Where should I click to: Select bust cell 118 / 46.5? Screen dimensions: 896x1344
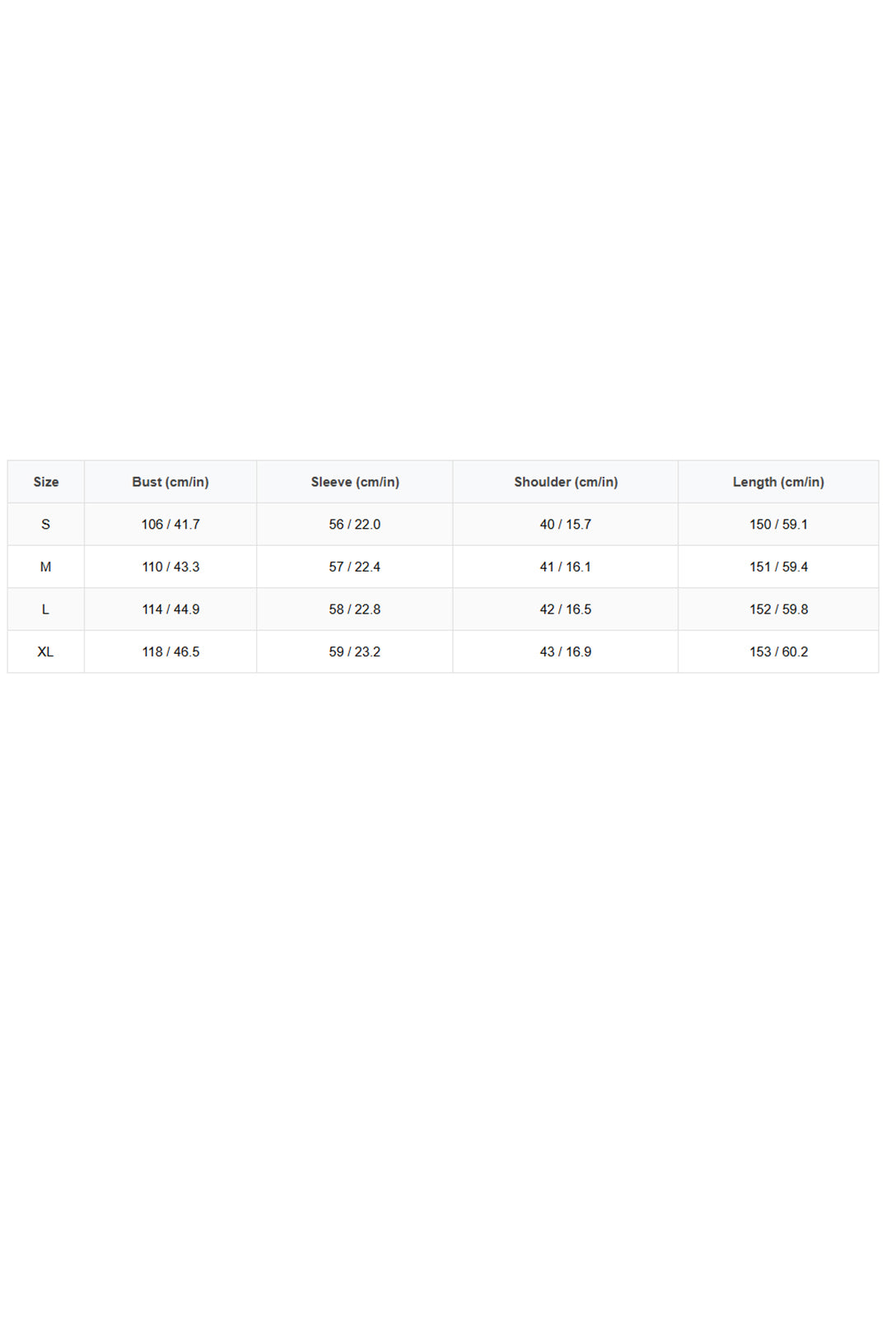click(x=170, y=651)
